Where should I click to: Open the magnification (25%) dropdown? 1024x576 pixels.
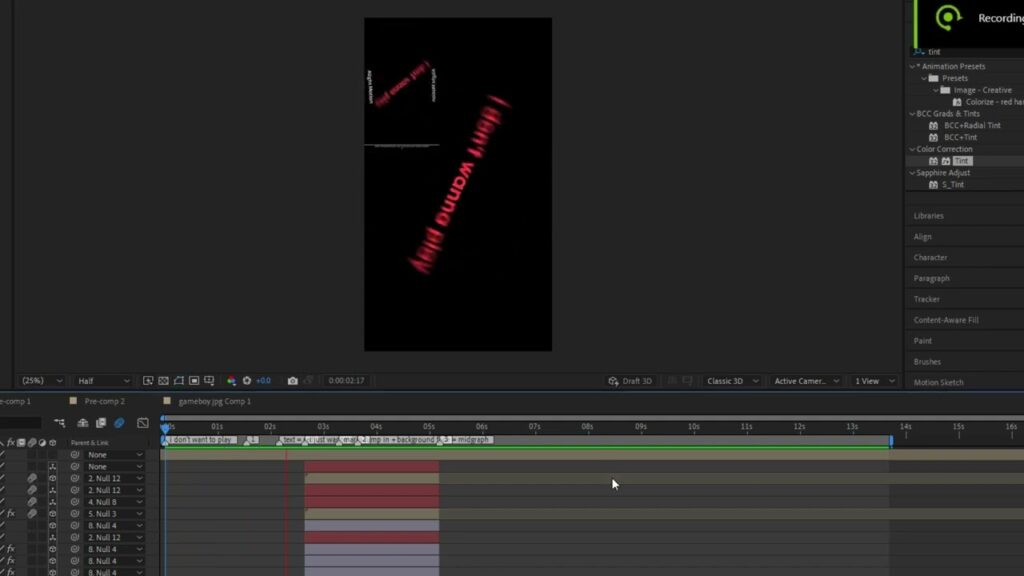click(x=41, y=381)
